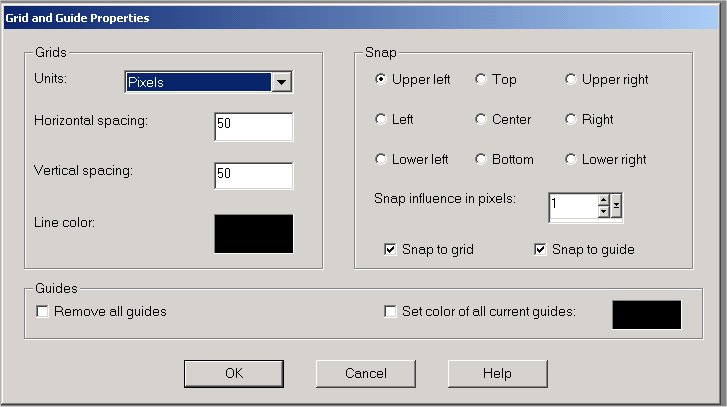Choose the Lower right snap option
Viewport: 727px width, 407px height.
[x=571, y=159]
